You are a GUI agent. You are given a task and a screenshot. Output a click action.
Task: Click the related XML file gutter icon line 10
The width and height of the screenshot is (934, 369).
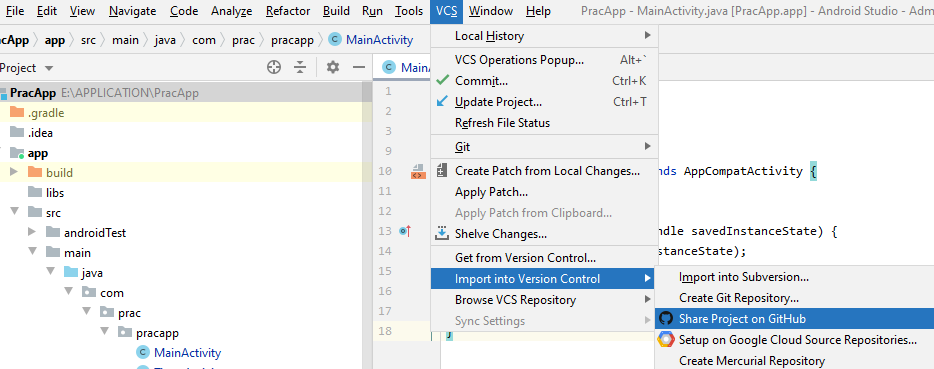(x=418, y=172)
